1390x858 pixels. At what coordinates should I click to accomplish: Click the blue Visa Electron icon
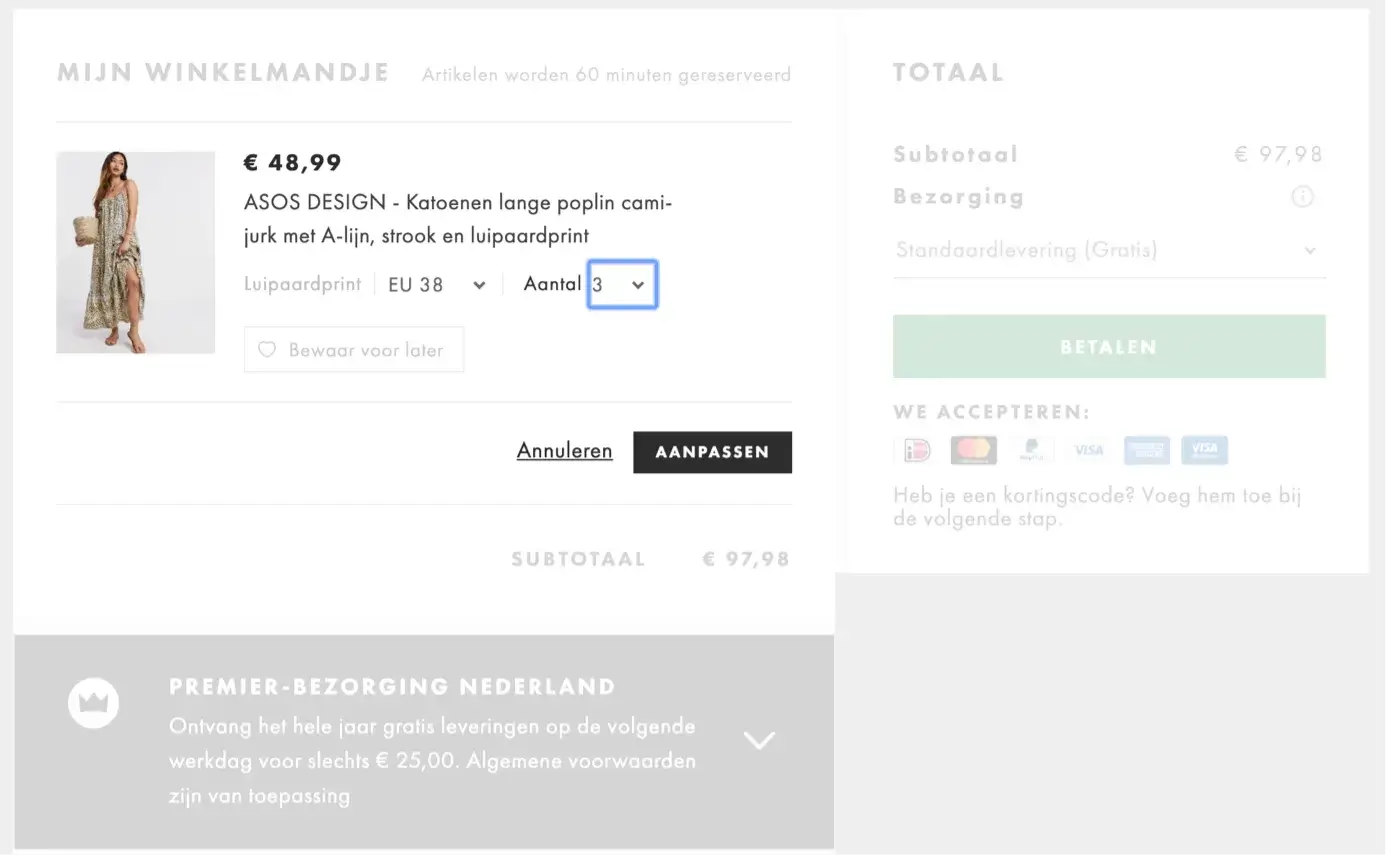pyautogui.click(x=1204, y=451)
